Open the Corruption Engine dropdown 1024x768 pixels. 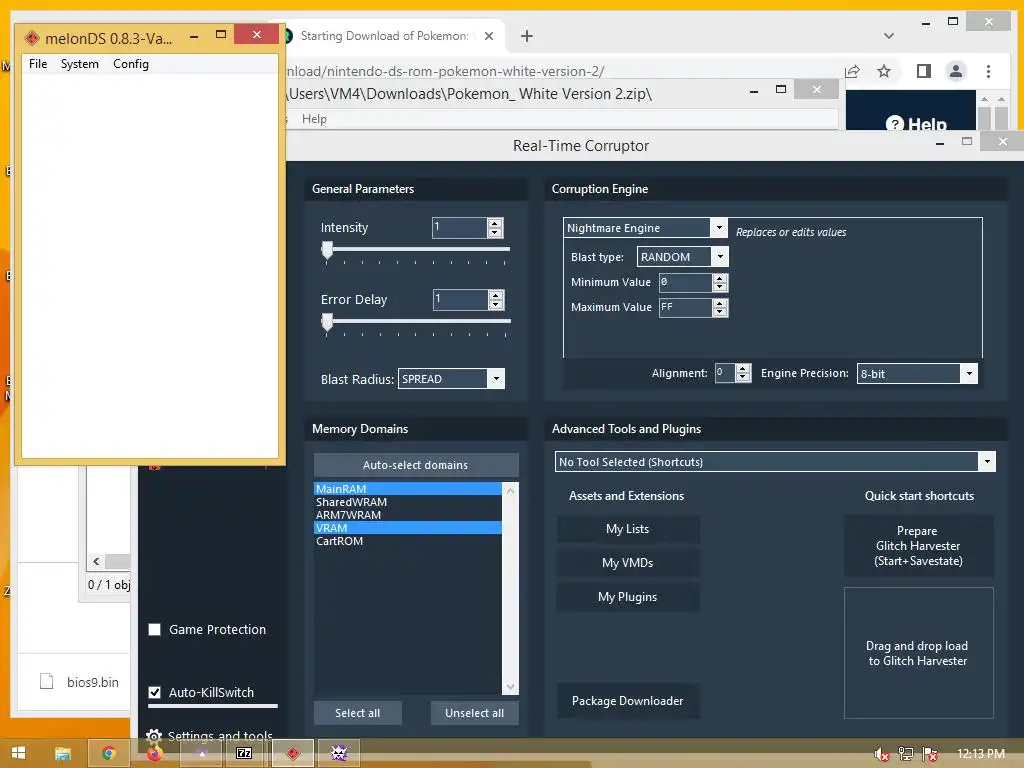(x=718, y=227)
